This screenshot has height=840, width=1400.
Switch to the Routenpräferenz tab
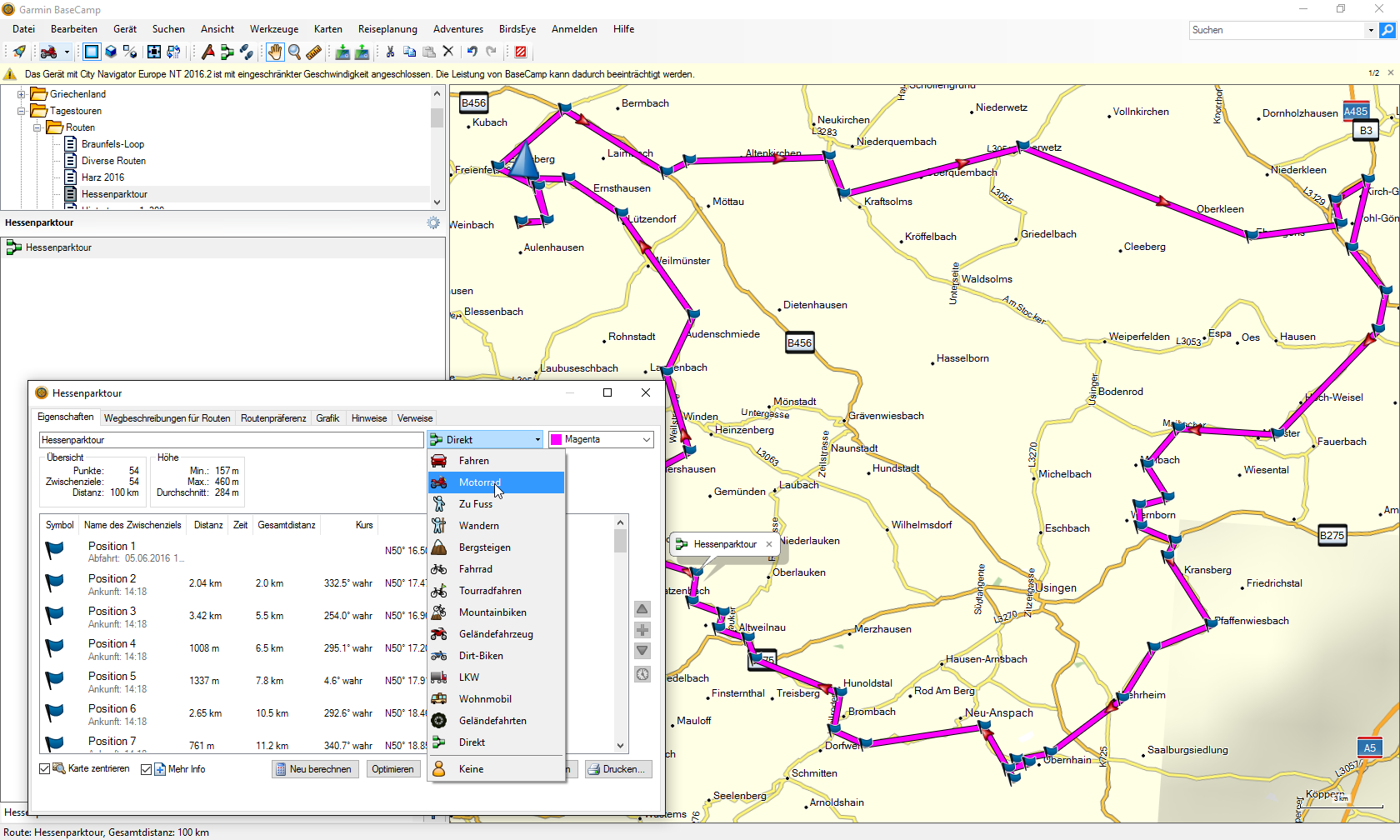(273, 418)
